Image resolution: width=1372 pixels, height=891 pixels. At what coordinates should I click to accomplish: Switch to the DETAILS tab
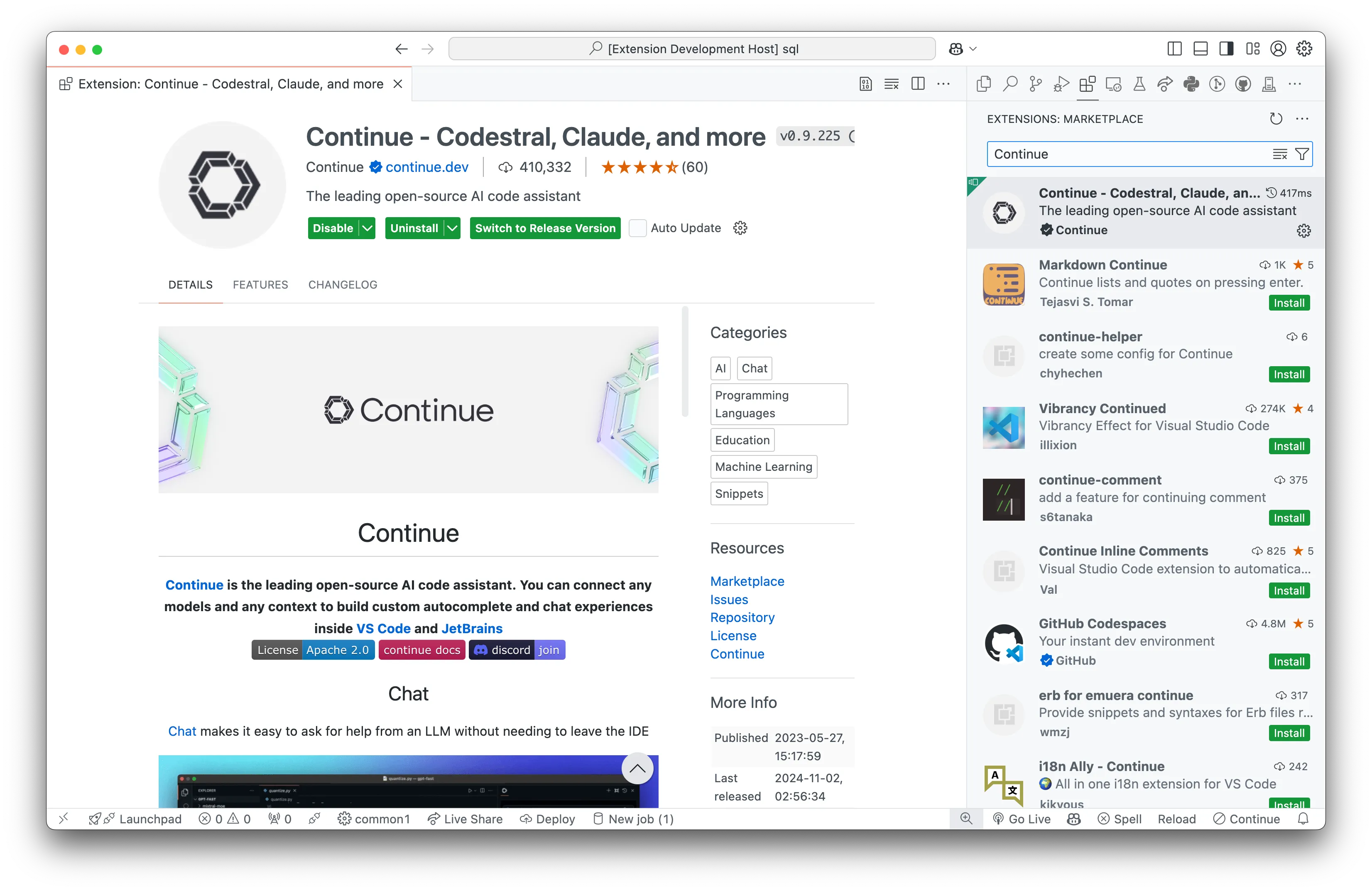[x=190, y=285]
